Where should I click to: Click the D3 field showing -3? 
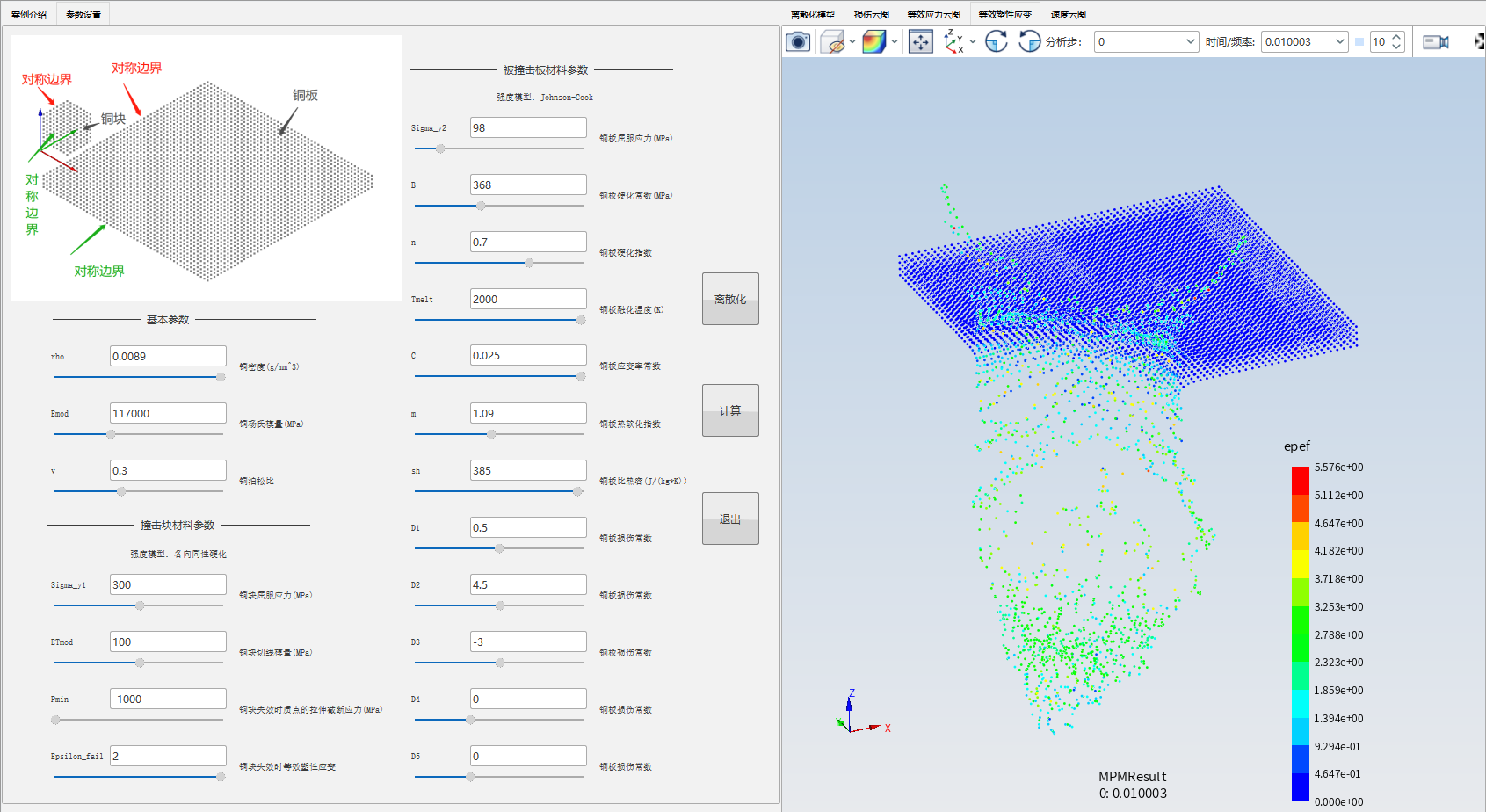pos(528,642)
